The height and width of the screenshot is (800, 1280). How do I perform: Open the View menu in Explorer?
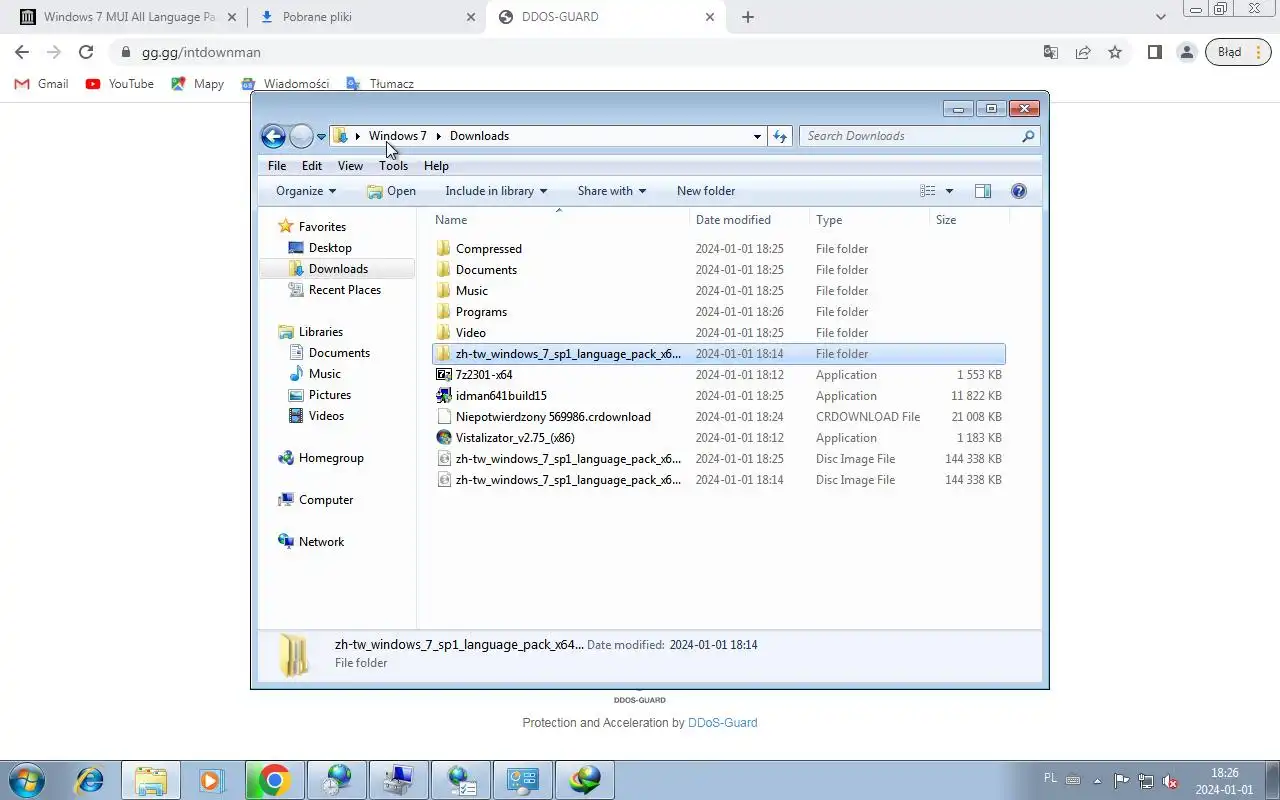click(x=350, y=166)
